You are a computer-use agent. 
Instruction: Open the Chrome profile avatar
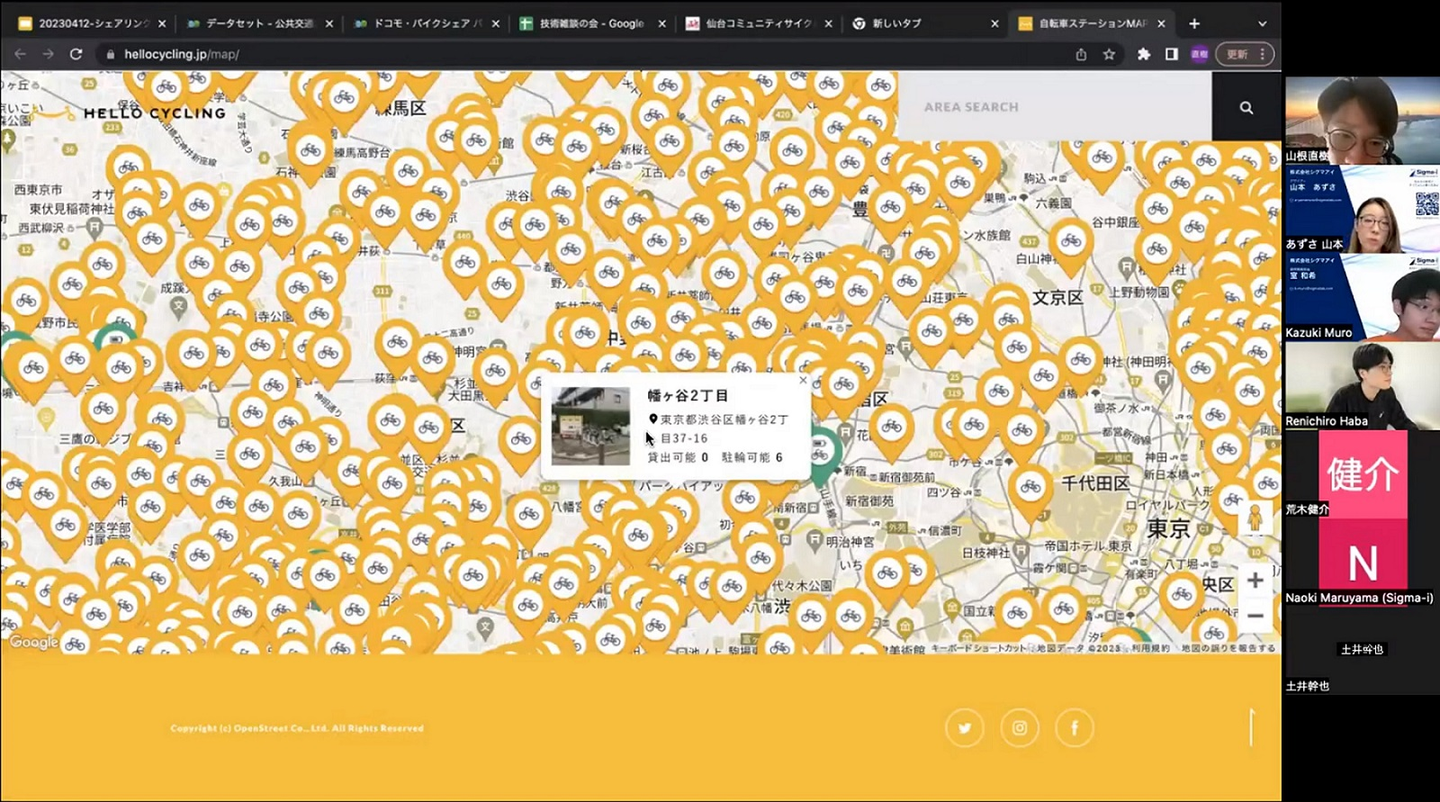tap(1198, 54)
